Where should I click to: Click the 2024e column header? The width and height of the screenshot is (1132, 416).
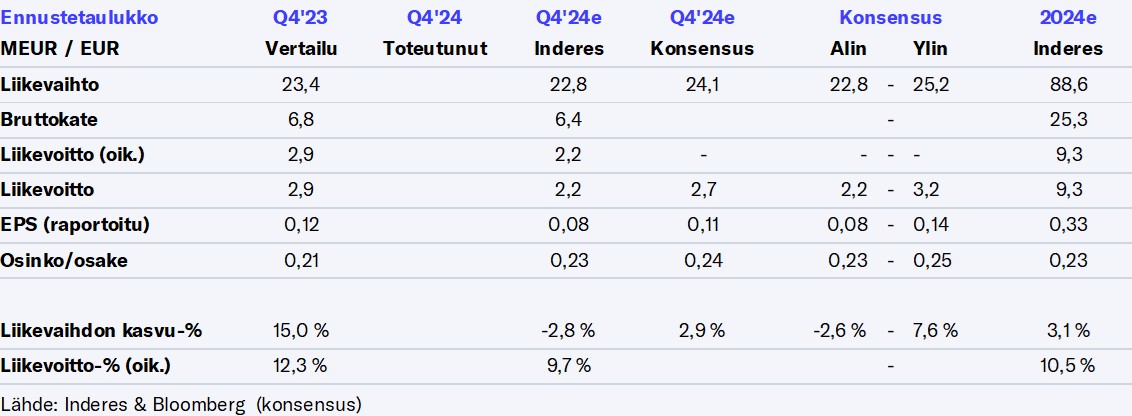1068,18
